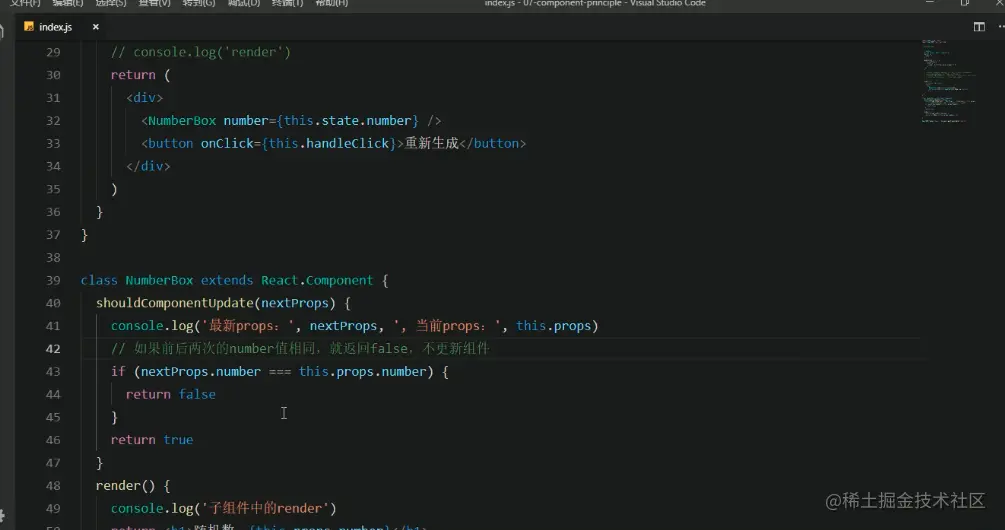This screenshot has height=530, width=1005.
Task: Click the commented console.log('render') line
Action: pyautogui.click(x=201, y=52)
